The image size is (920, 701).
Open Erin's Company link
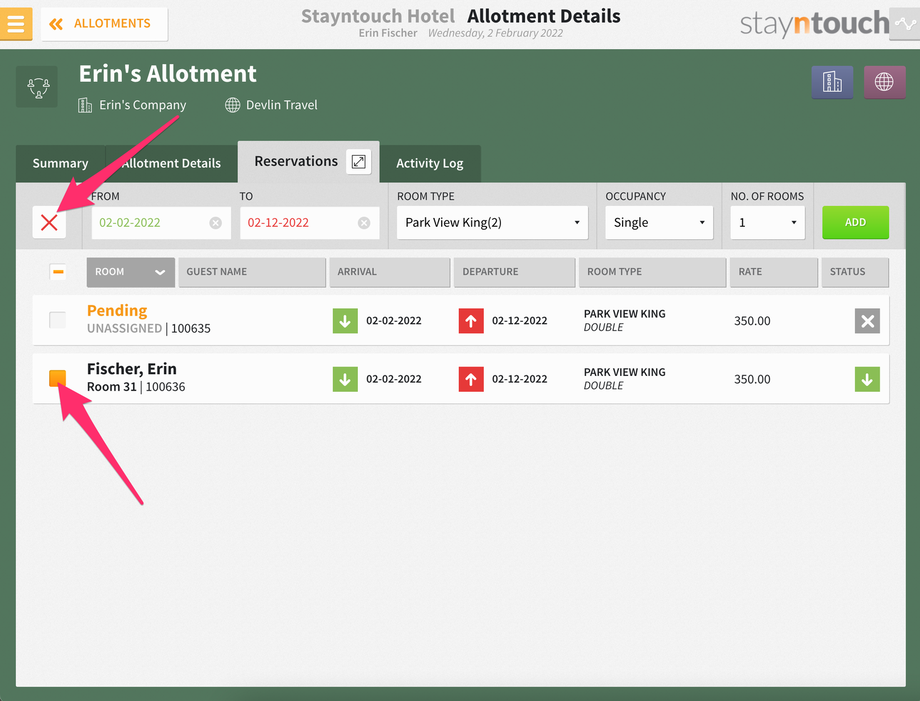143,105
